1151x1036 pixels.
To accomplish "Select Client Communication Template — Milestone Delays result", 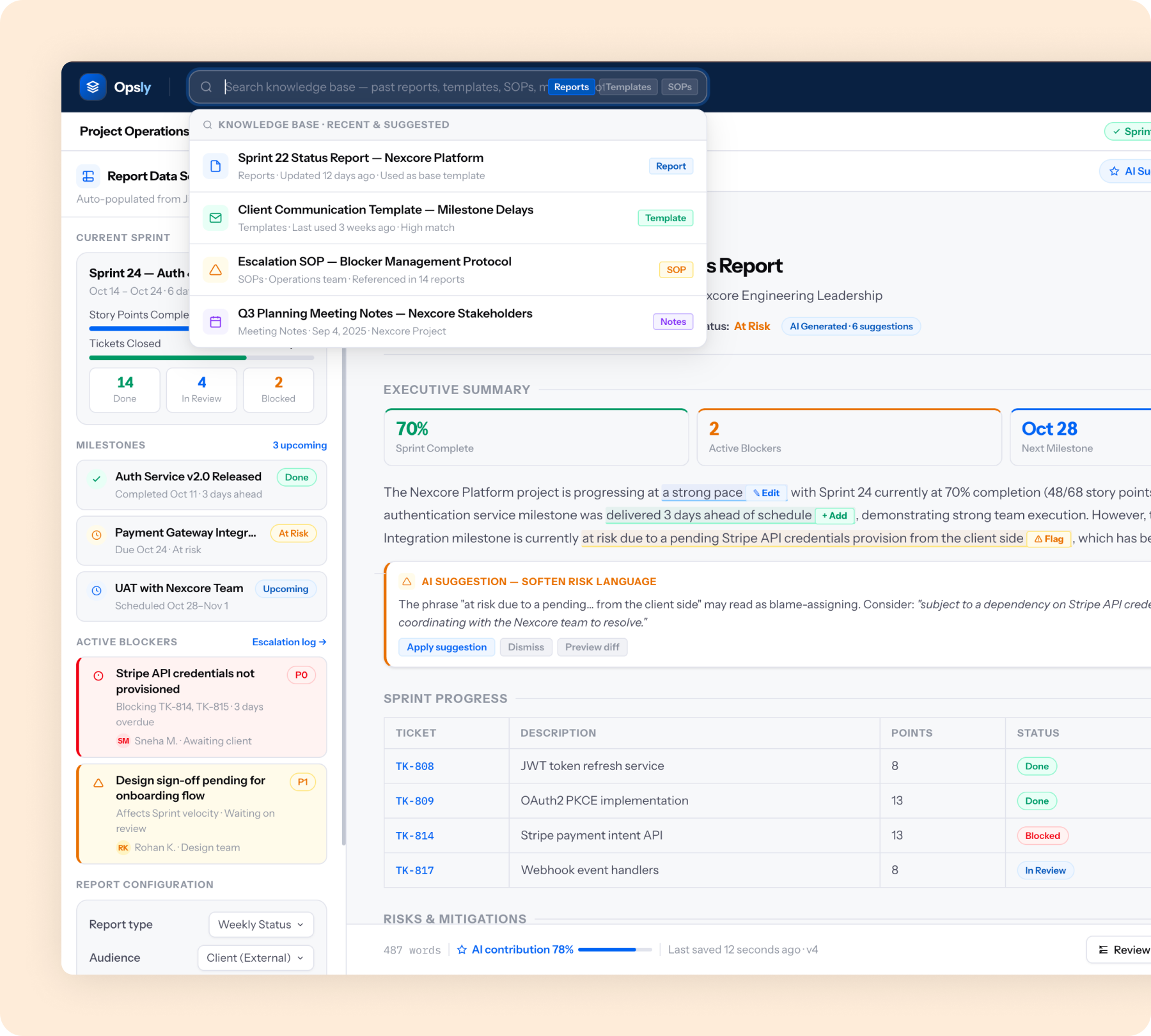I will pos(448,218).
